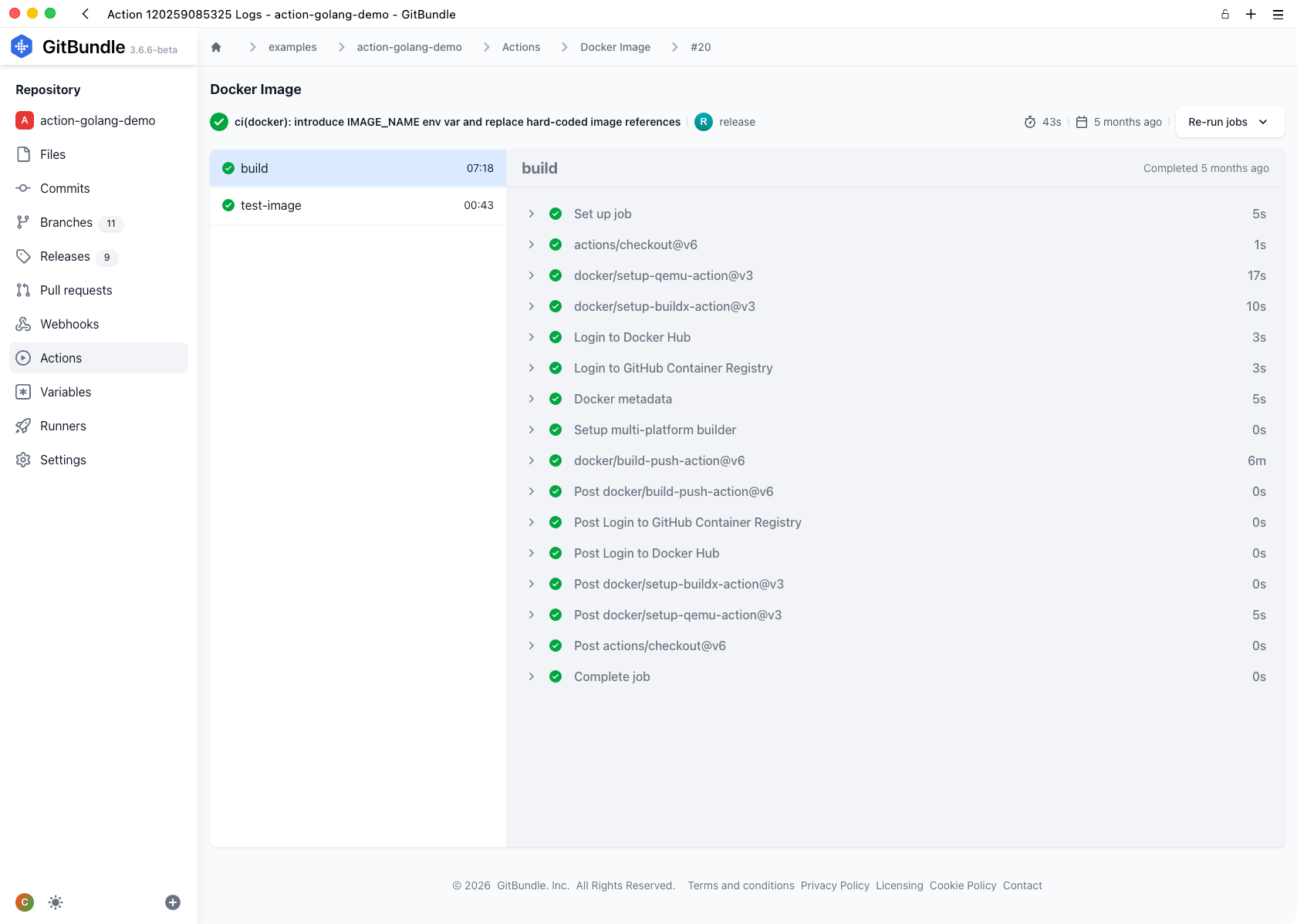Open new tab with plus icon

[1251, 14]
